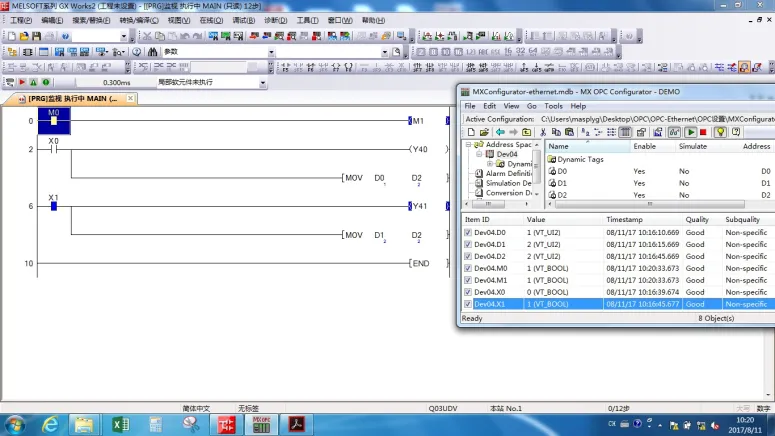Sort by the Name column header
The width and height of the screenshot is (775, 436).
pos(587,146)
